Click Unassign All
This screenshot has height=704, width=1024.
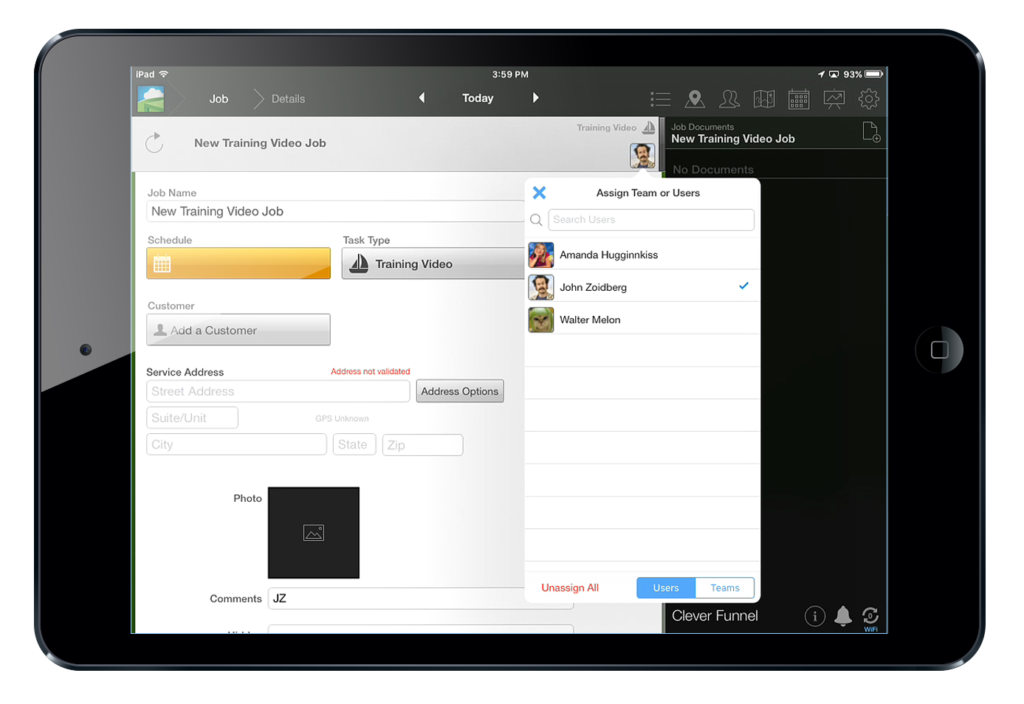[x=570, y=588]
